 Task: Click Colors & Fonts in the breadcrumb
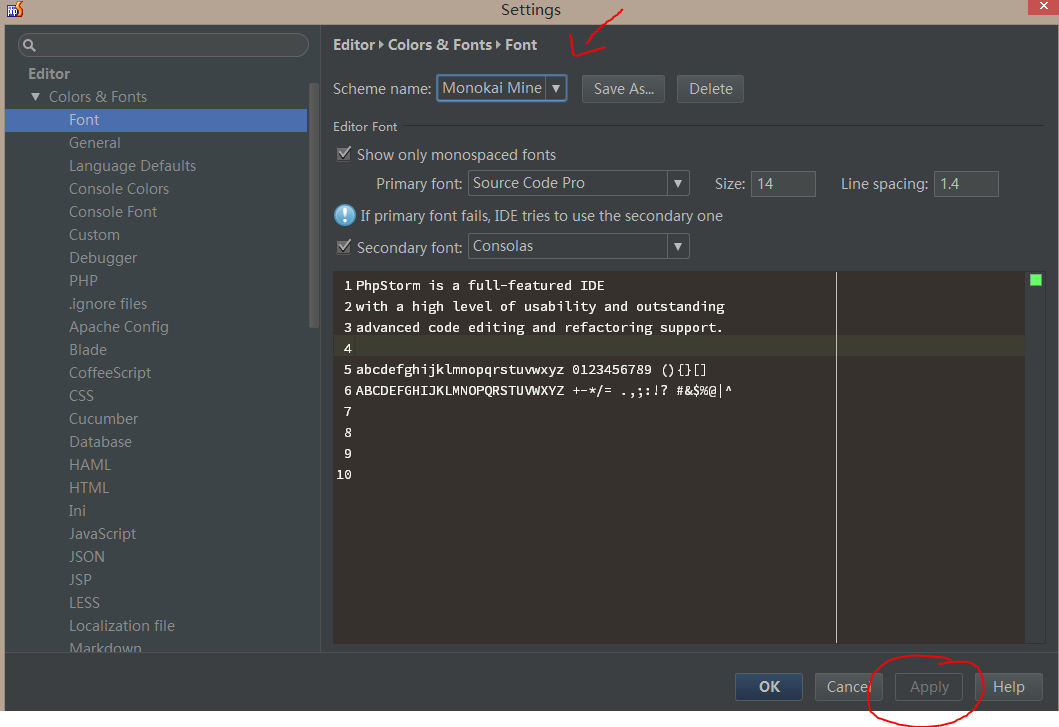pos(440,45)
